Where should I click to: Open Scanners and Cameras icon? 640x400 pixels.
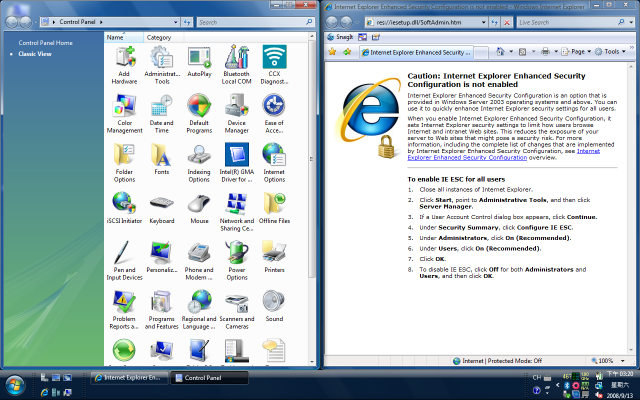pyautogui.click(x=237, y=310)
